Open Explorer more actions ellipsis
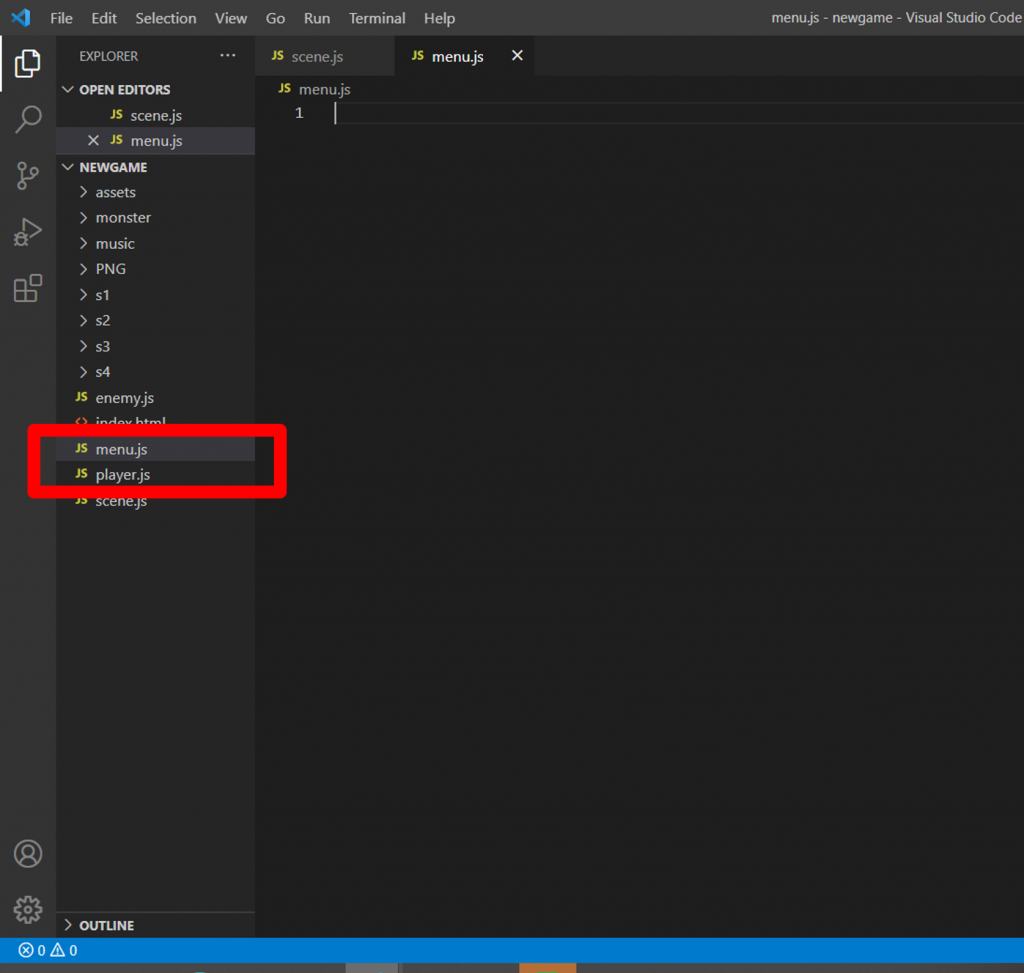This screenshot has height=973, width=1024. pyautogui.click(x=227, y=56)
